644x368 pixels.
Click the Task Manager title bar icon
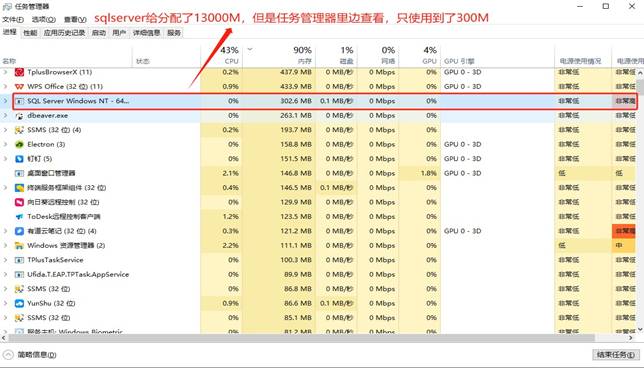(7, 6)
